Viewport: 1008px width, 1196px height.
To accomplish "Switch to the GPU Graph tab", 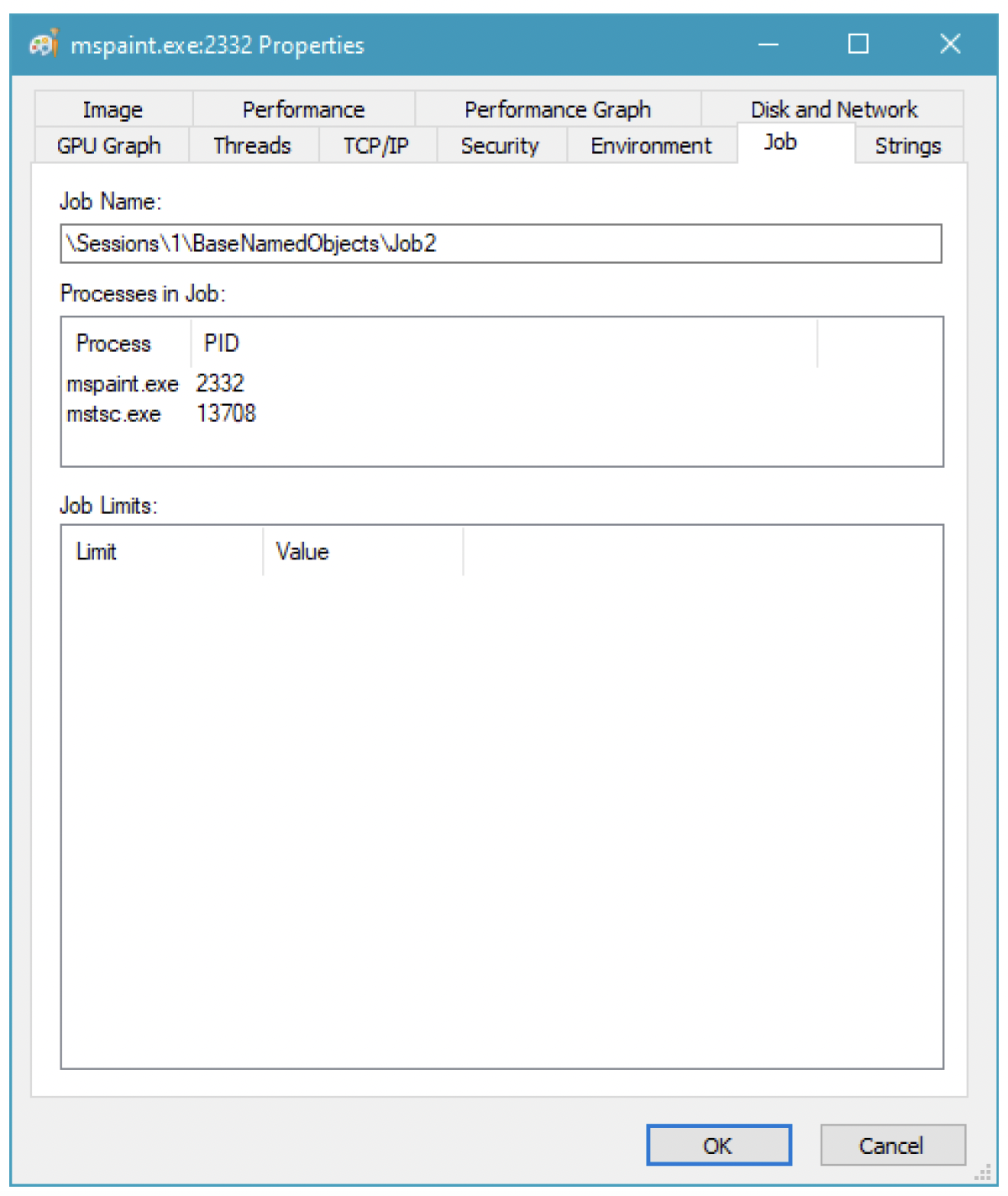I will [109, 145].
